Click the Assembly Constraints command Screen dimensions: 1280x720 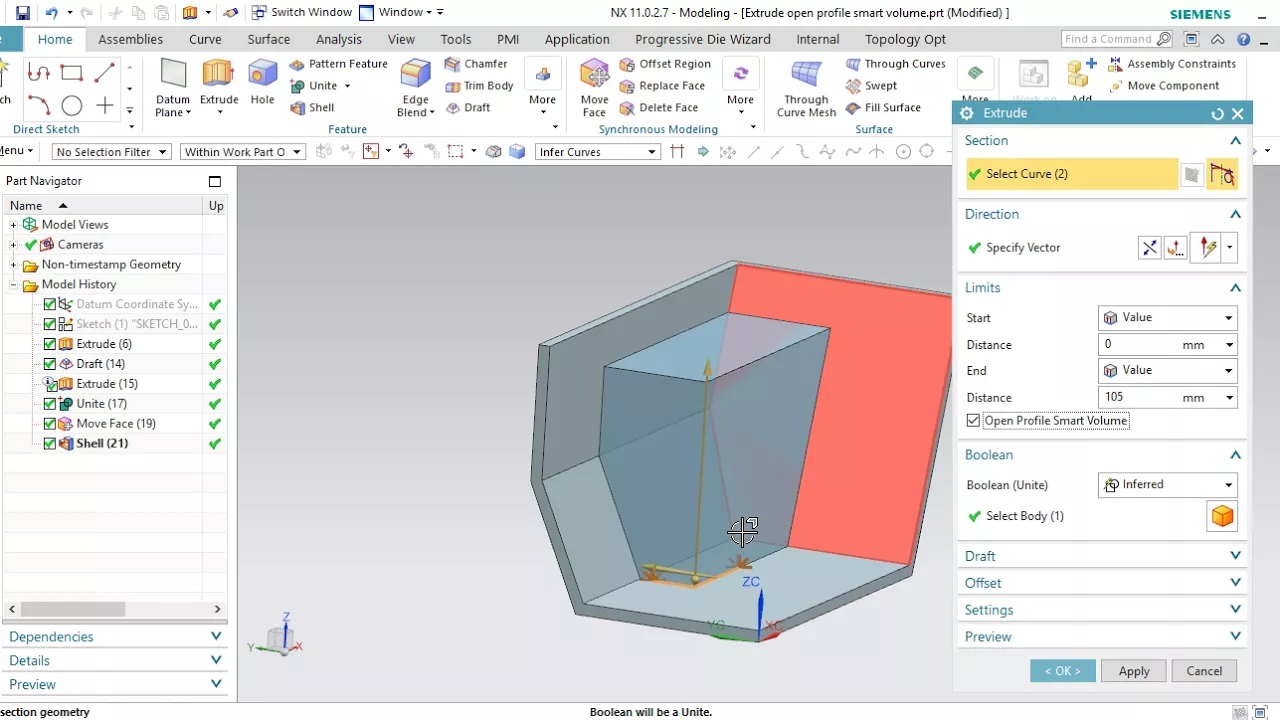1172,64
